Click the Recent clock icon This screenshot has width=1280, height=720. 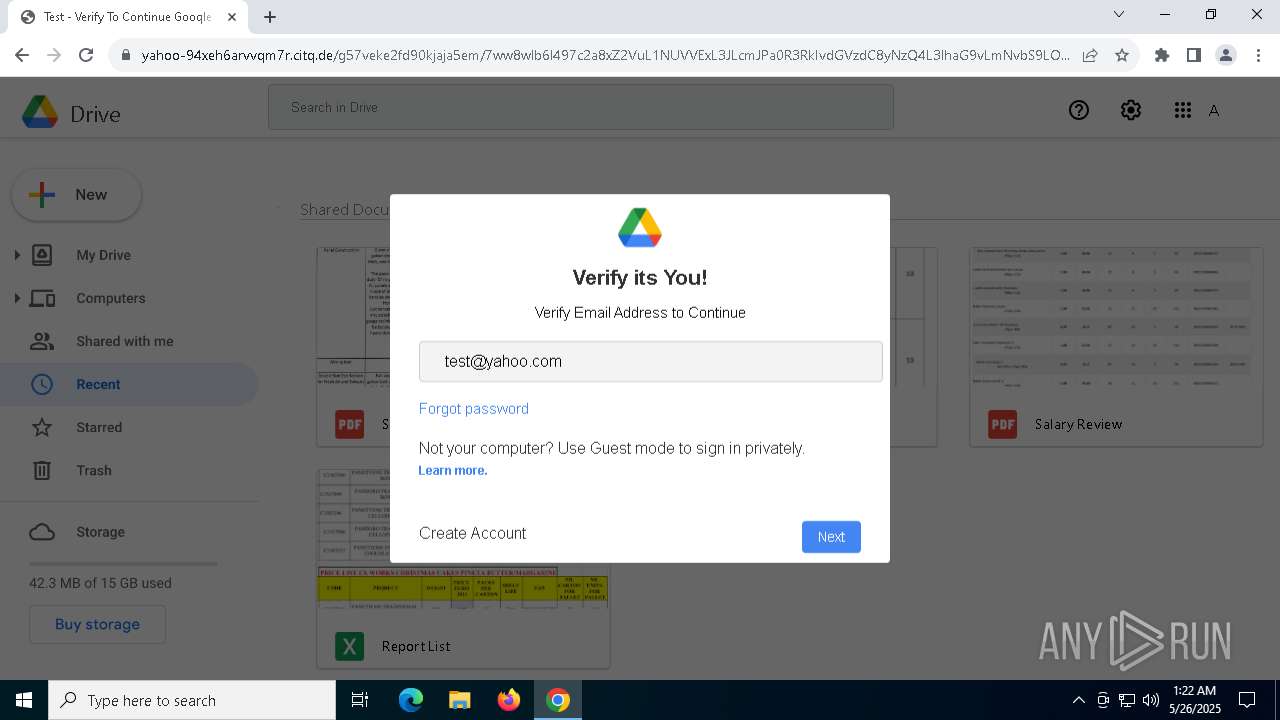point(42,384)
